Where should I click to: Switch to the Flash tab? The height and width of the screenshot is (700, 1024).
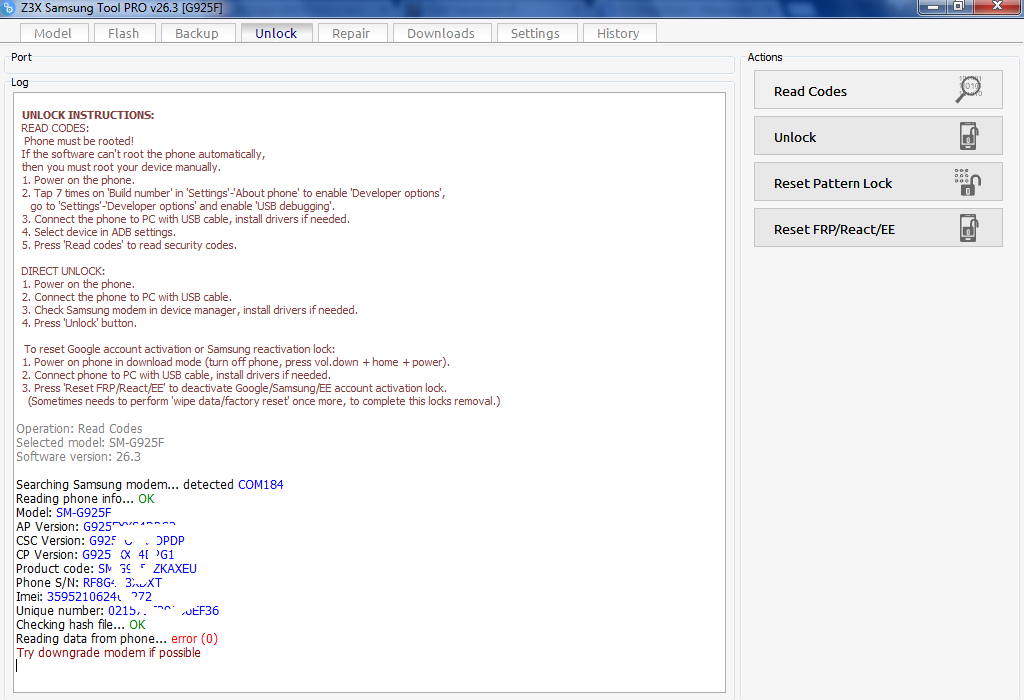[124, 33]
